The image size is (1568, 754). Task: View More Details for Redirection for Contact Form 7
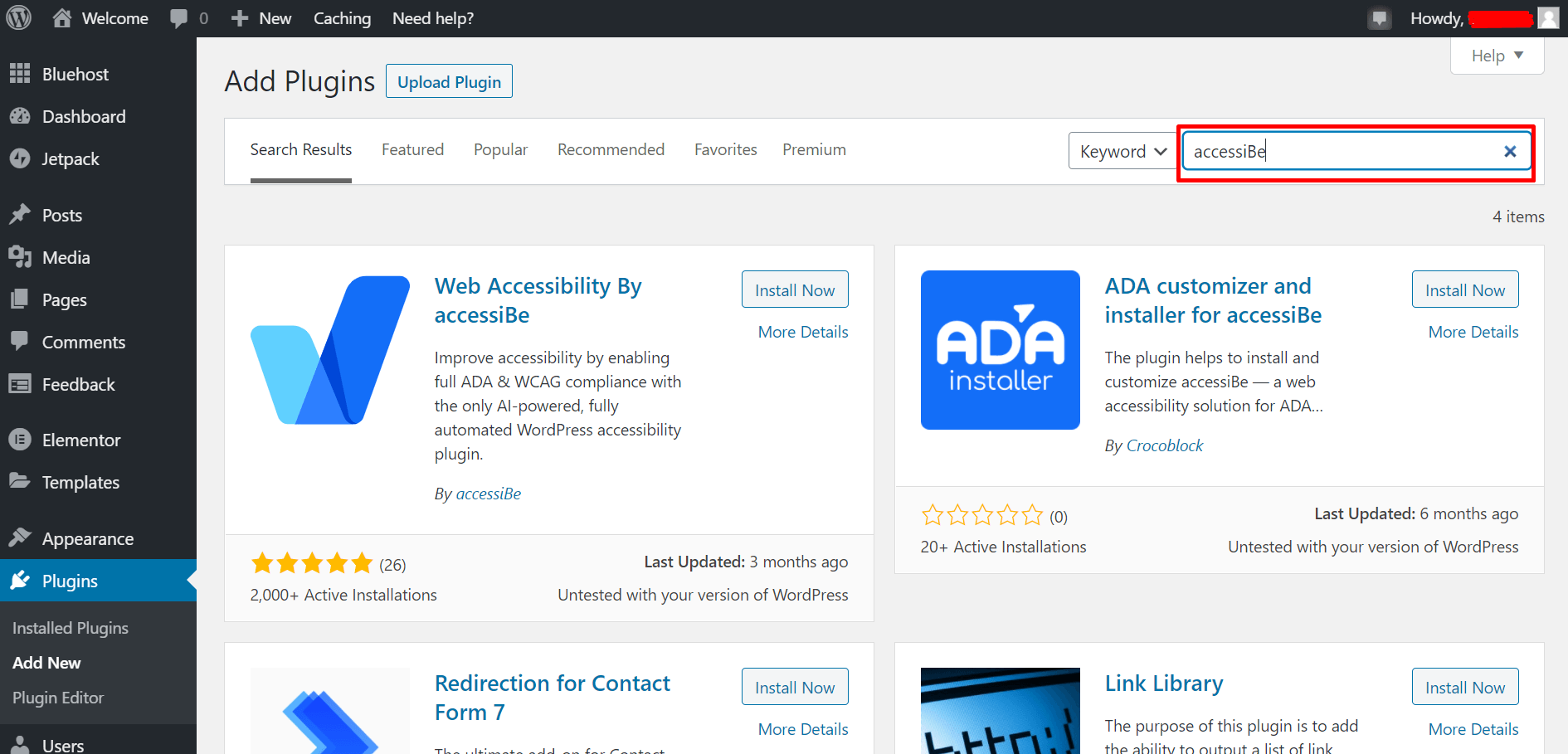803,729
